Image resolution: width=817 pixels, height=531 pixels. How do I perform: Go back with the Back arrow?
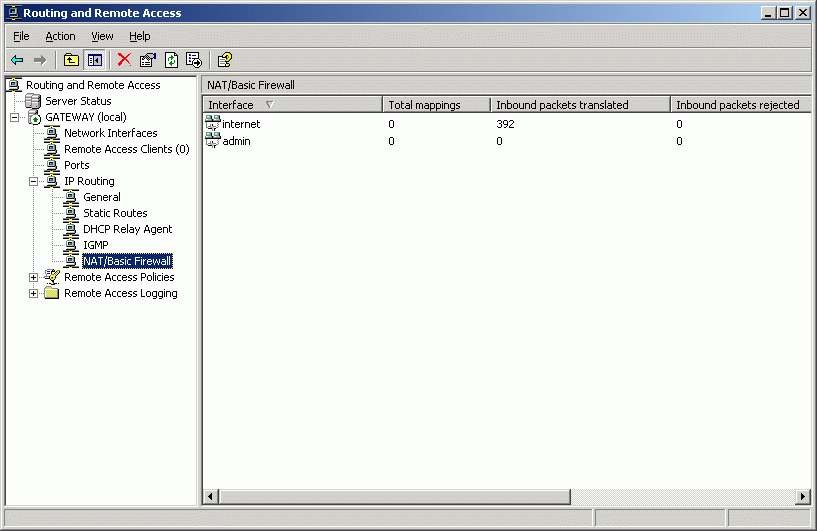[x=17, y=60]
